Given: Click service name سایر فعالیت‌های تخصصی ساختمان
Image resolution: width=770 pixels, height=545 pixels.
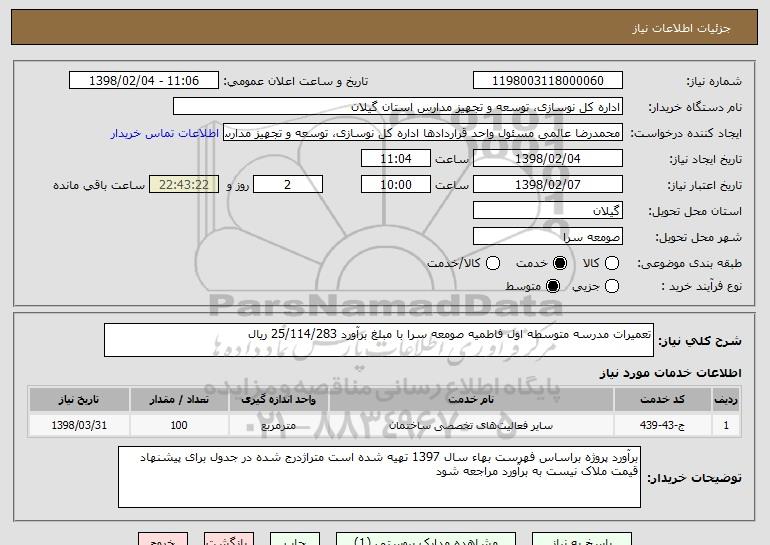Looking at the screenshot, I should click(471, 425).
